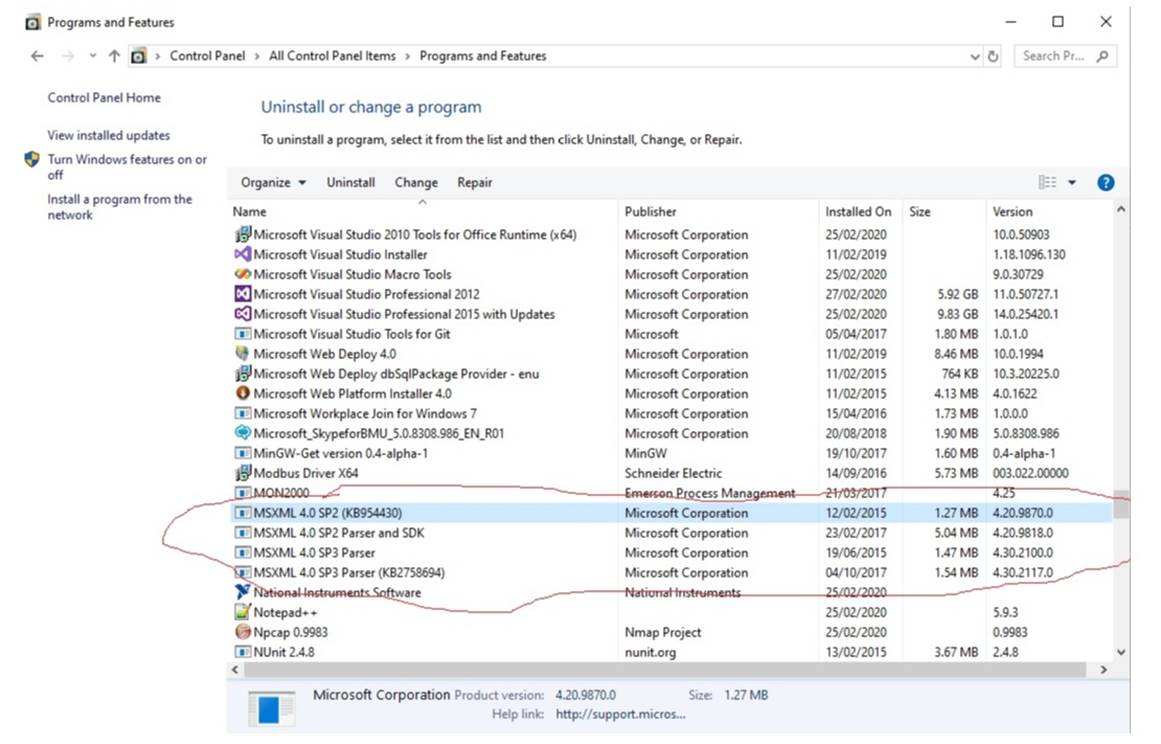The image size is (1161, 744).
Task: Sort by the Installed On column header
Action: pos(860,212)
